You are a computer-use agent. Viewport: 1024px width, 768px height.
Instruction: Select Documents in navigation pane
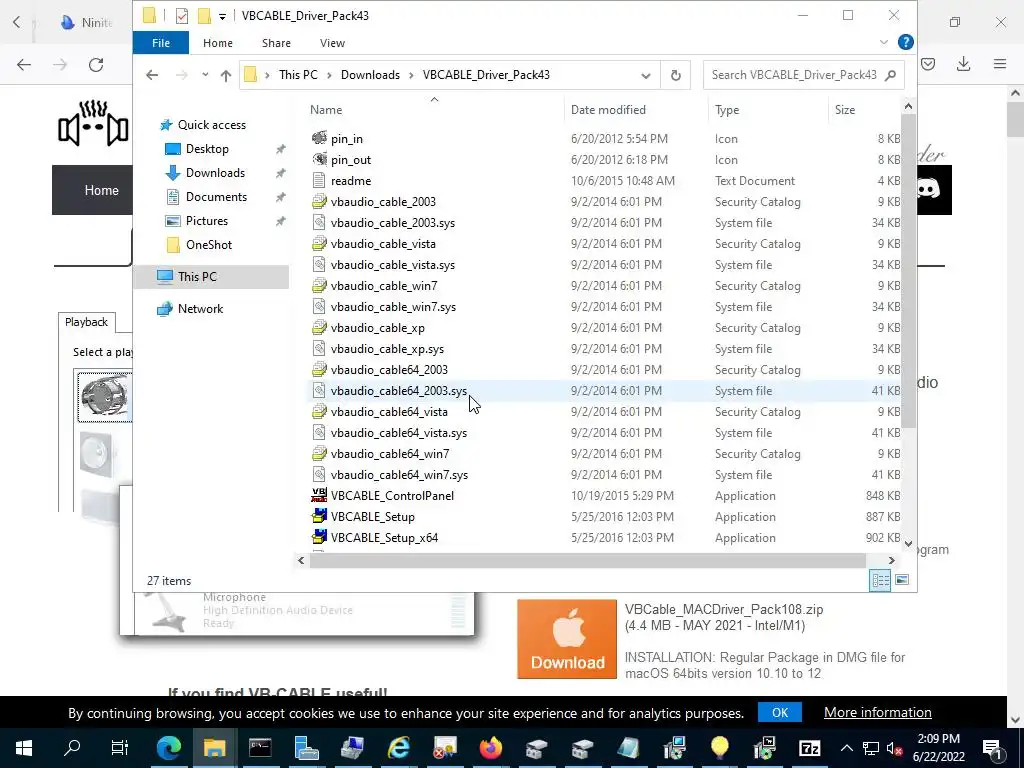[x=216, y=197]
